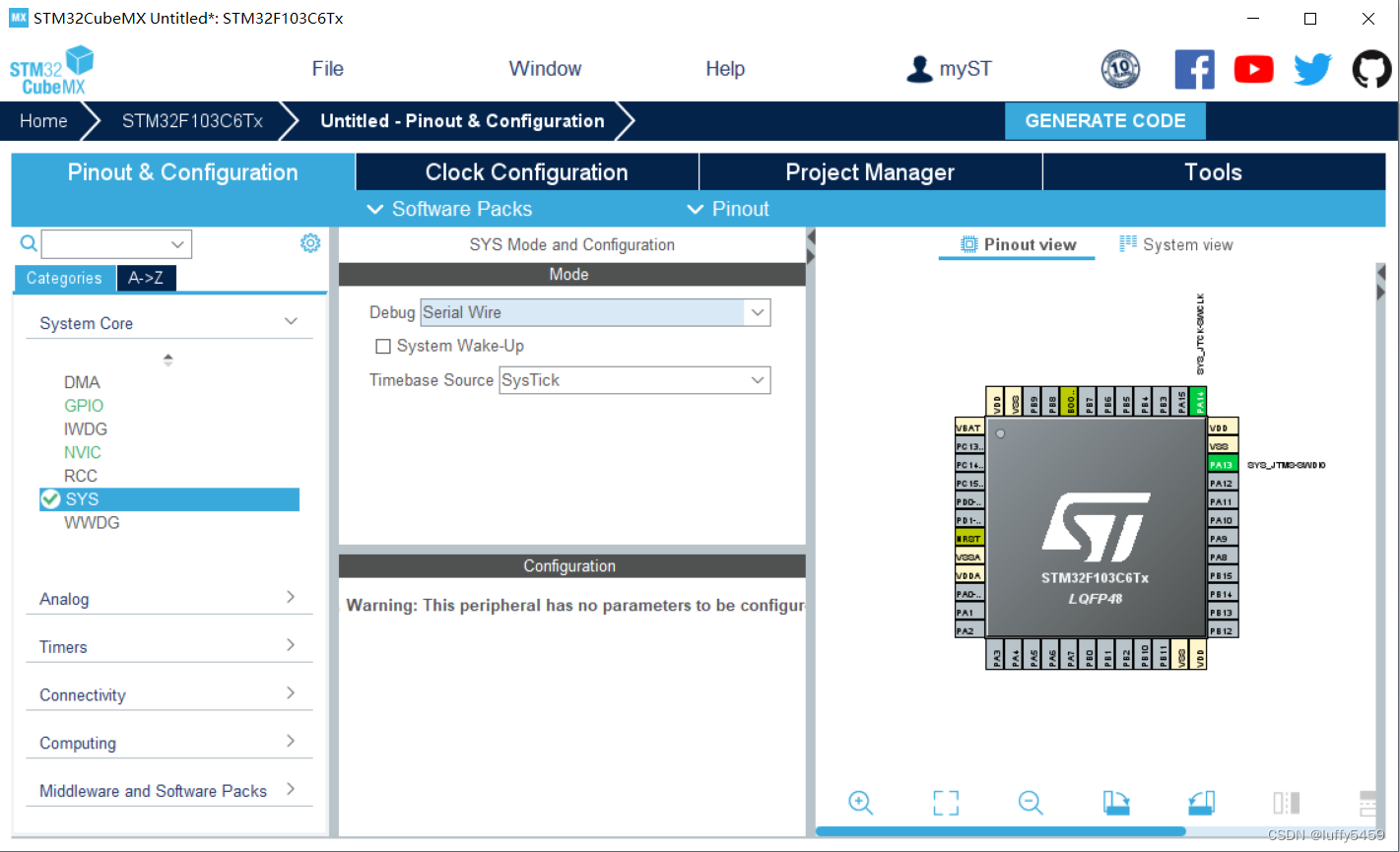Screen dimensions: 1400x852
Task: Open the peripheral search dropdown
Action: [178, 244]
